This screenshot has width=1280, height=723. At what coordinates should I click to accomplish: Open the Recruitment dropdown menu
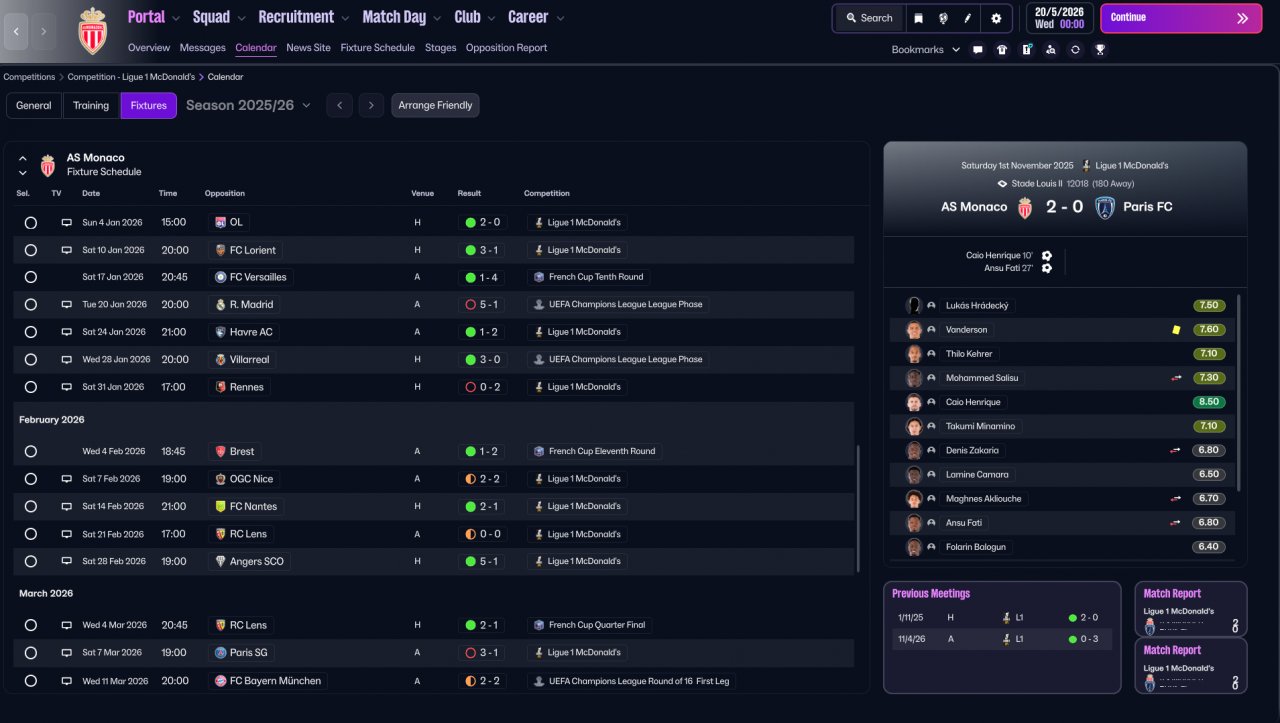pyautogui.click(x=304, y=17)
